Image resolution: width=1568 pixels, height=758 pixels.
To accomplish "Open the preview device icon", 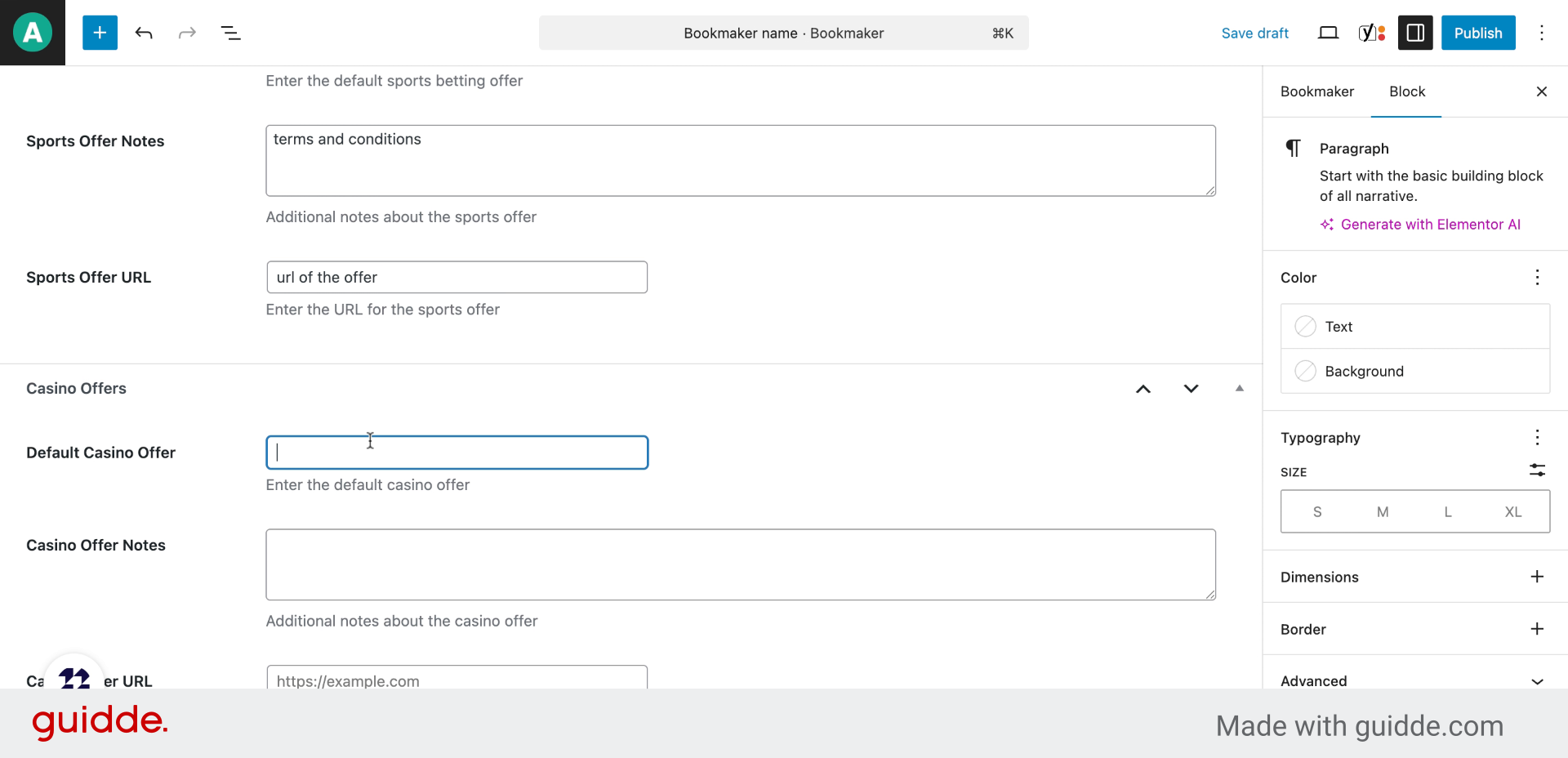I will [1328, 33].
